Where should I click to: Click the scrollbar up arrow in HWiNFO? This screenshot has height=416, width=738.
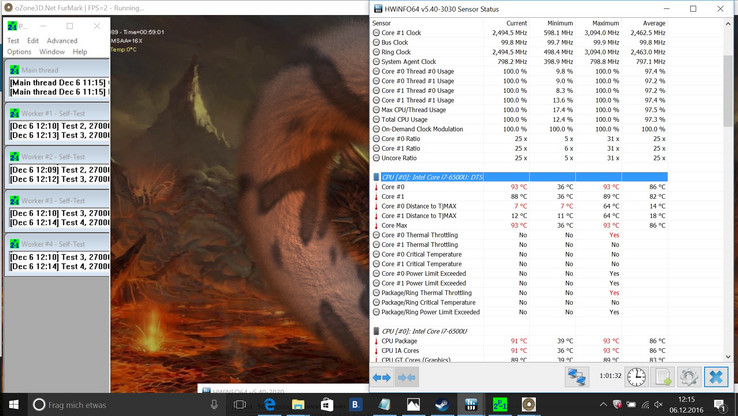(728, 24)
